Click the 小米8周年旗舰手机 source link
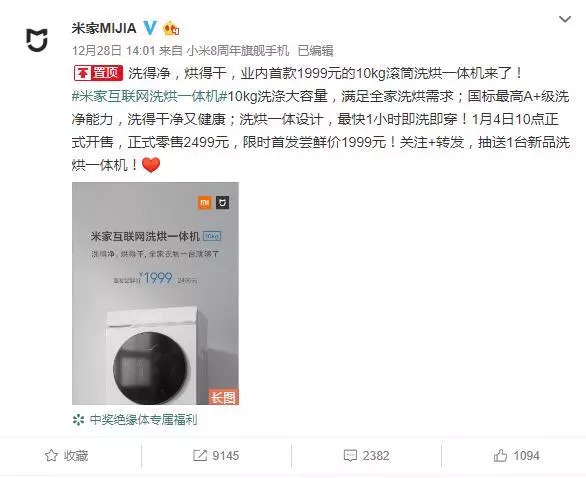586x478 pixels. click(238, 50)
